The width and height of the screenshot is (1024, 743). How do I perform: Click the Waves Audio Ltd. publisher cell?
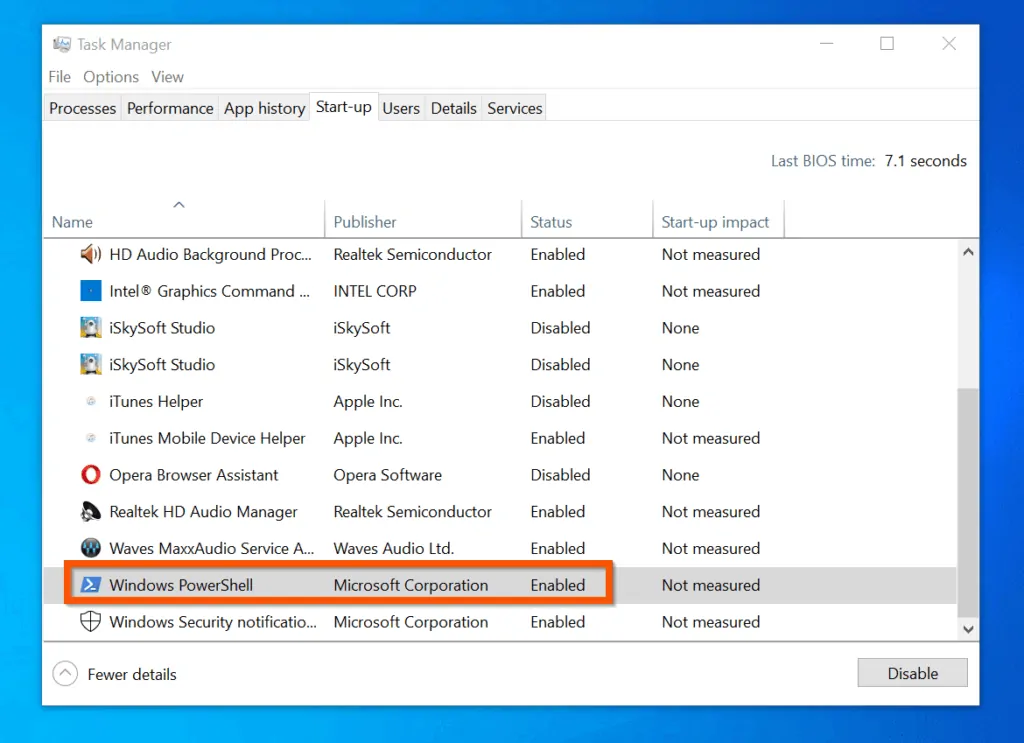pos(394,548)
